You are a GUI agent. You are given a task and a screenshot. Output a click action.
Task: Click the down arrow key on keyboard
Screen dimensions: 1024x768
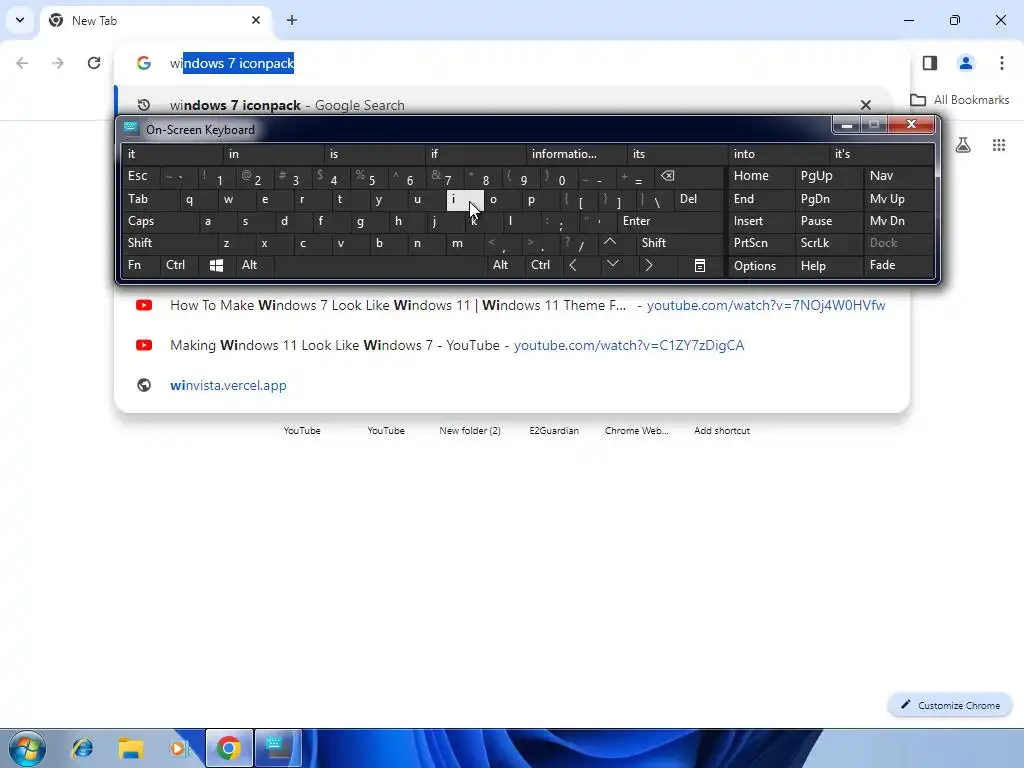click(x=613, y=264)
